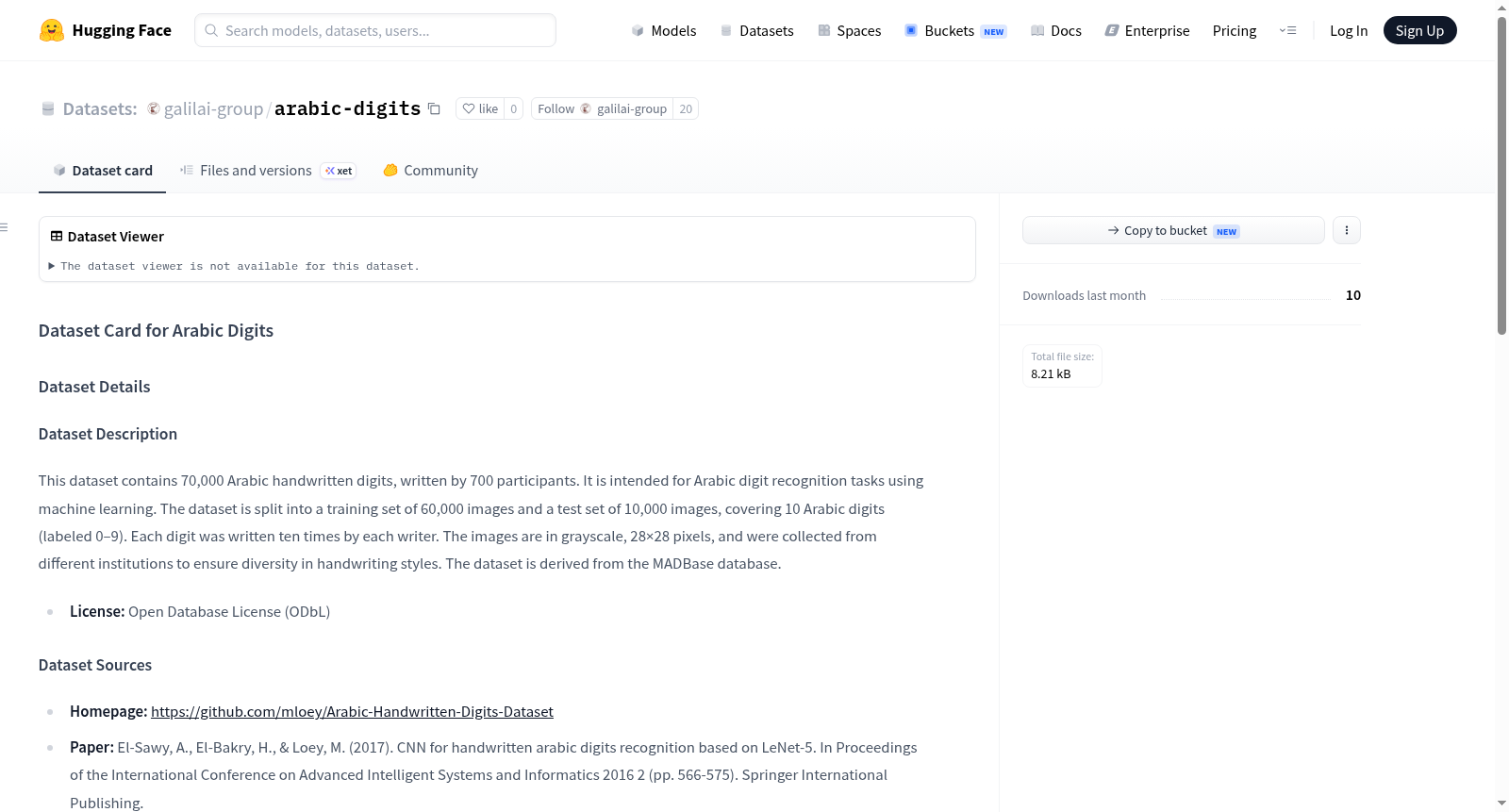
Task: Open the galilai-group namespace link
Action: pyautogui.click(x=214, y=108)
